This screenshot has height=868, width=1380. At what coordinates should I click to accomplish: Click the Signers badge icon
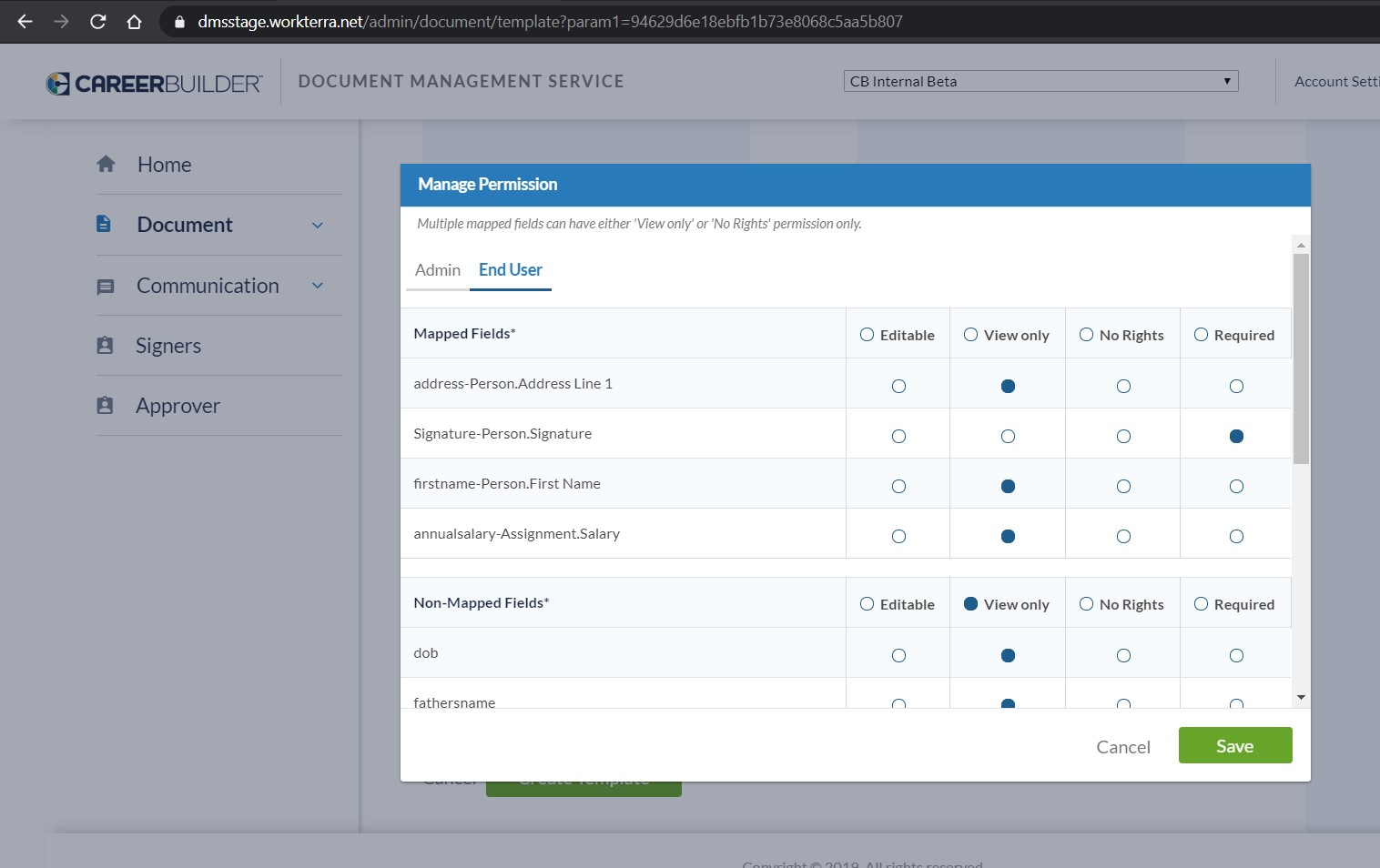pyautogui.click(x=106, y=345)
